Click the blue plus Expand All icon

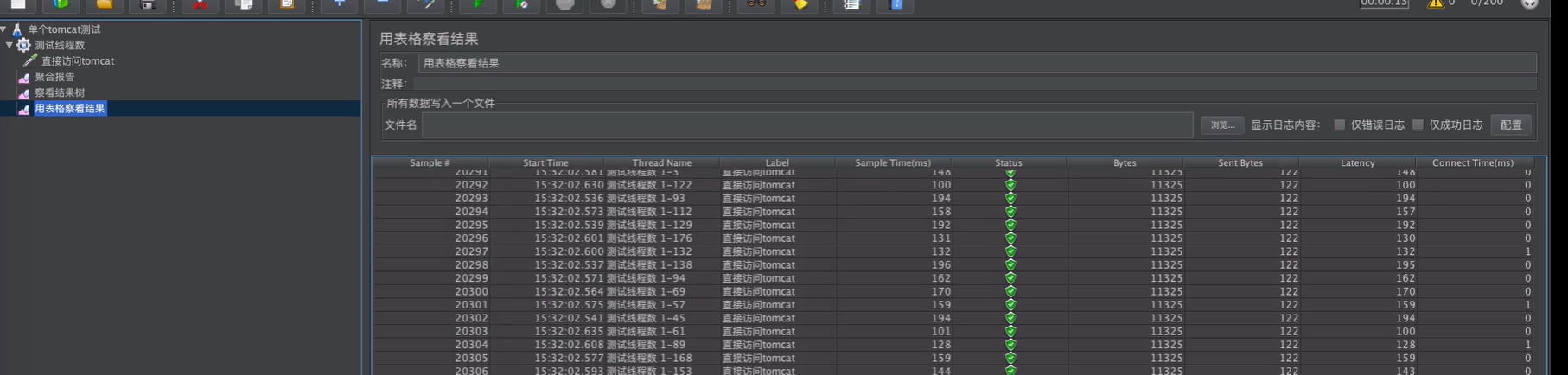[x=339, y=4]
